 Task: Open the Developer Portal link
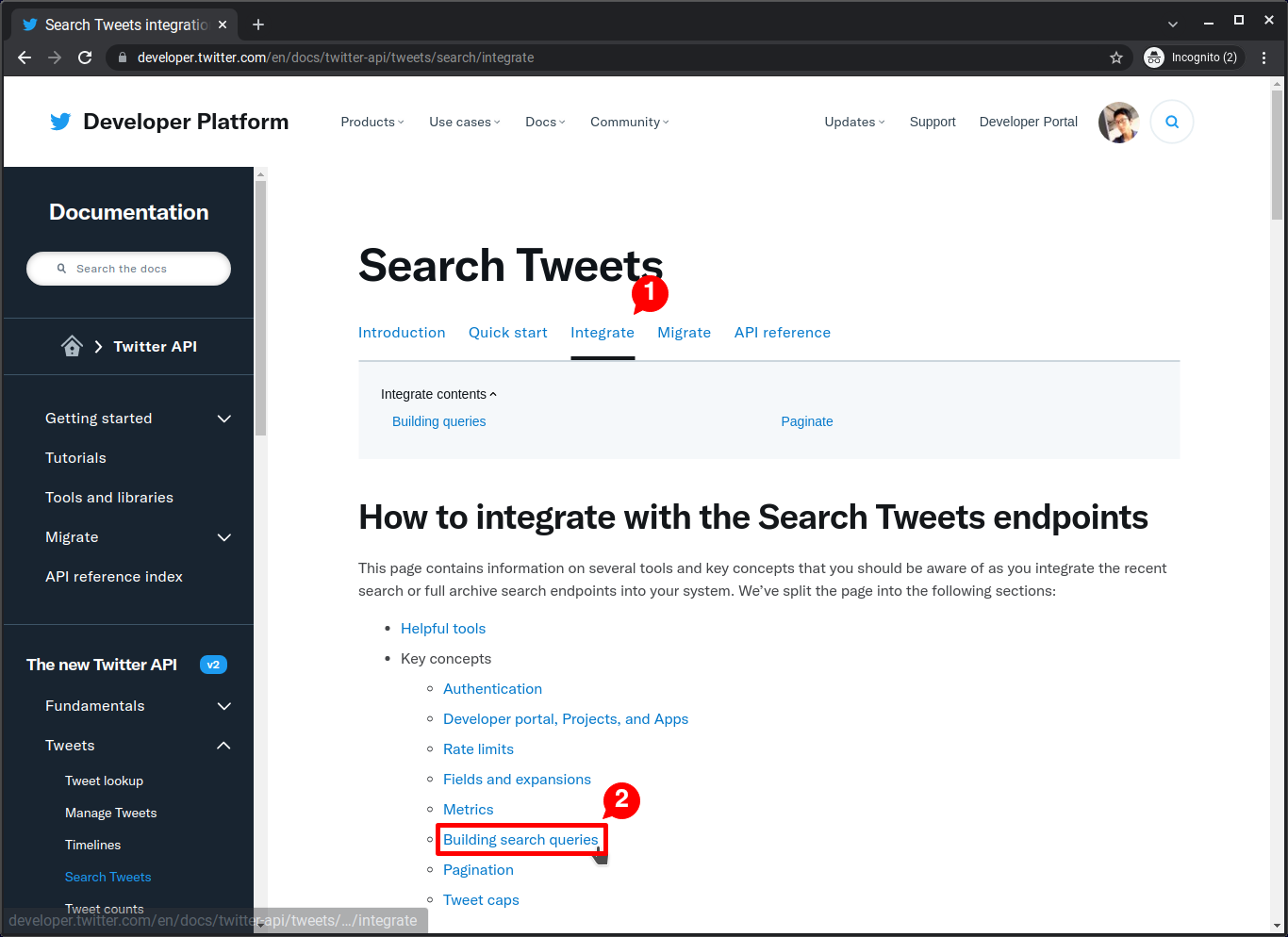[1029, 122]
